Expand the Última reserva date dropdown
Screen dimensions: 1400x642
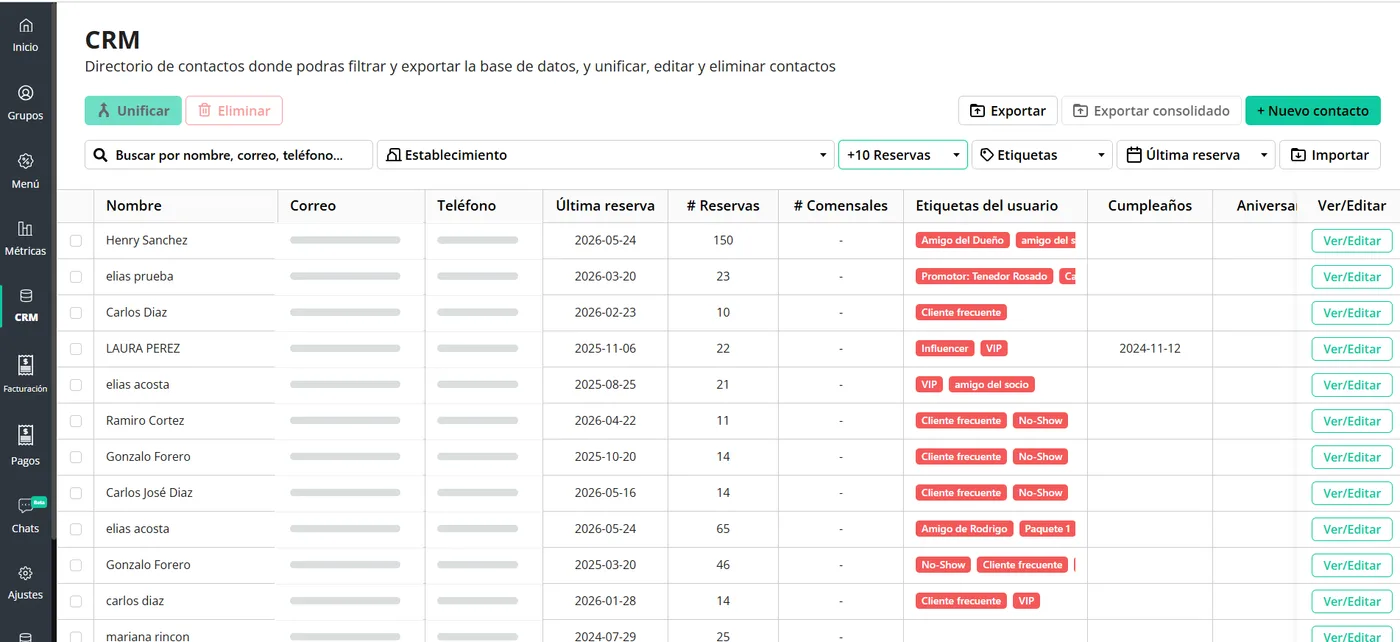[1196, 155]
